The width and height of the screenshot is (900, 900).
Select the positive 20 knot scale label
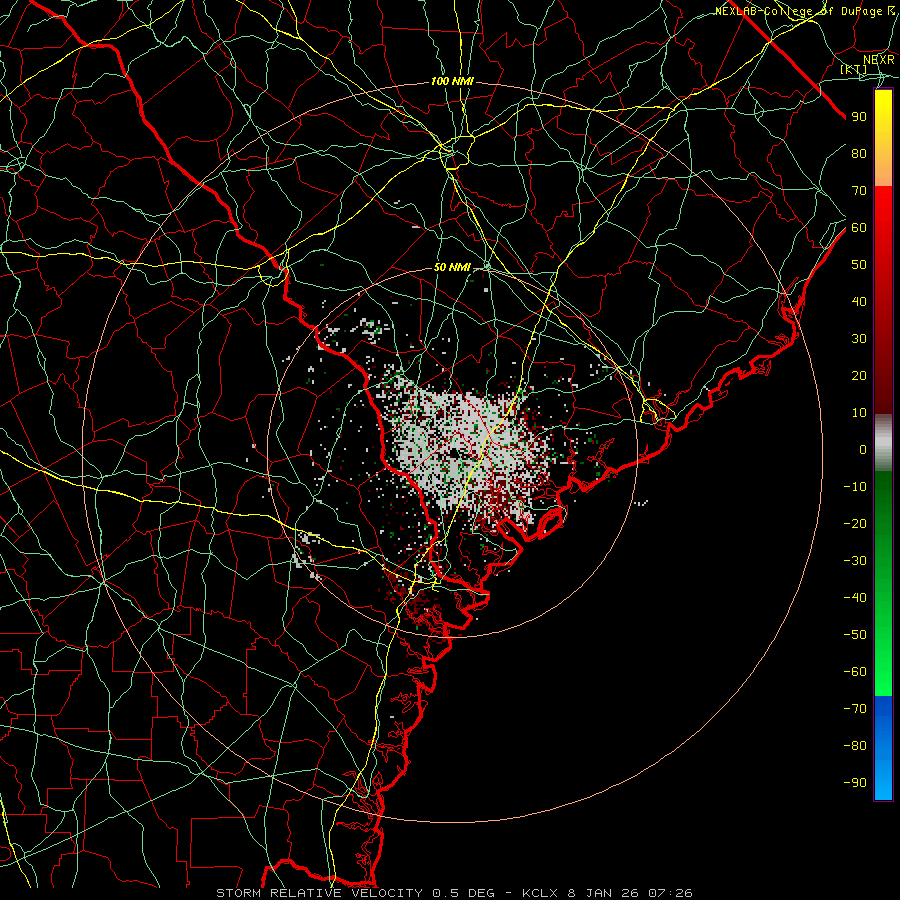pyautogui.click(x=859, y=376)
